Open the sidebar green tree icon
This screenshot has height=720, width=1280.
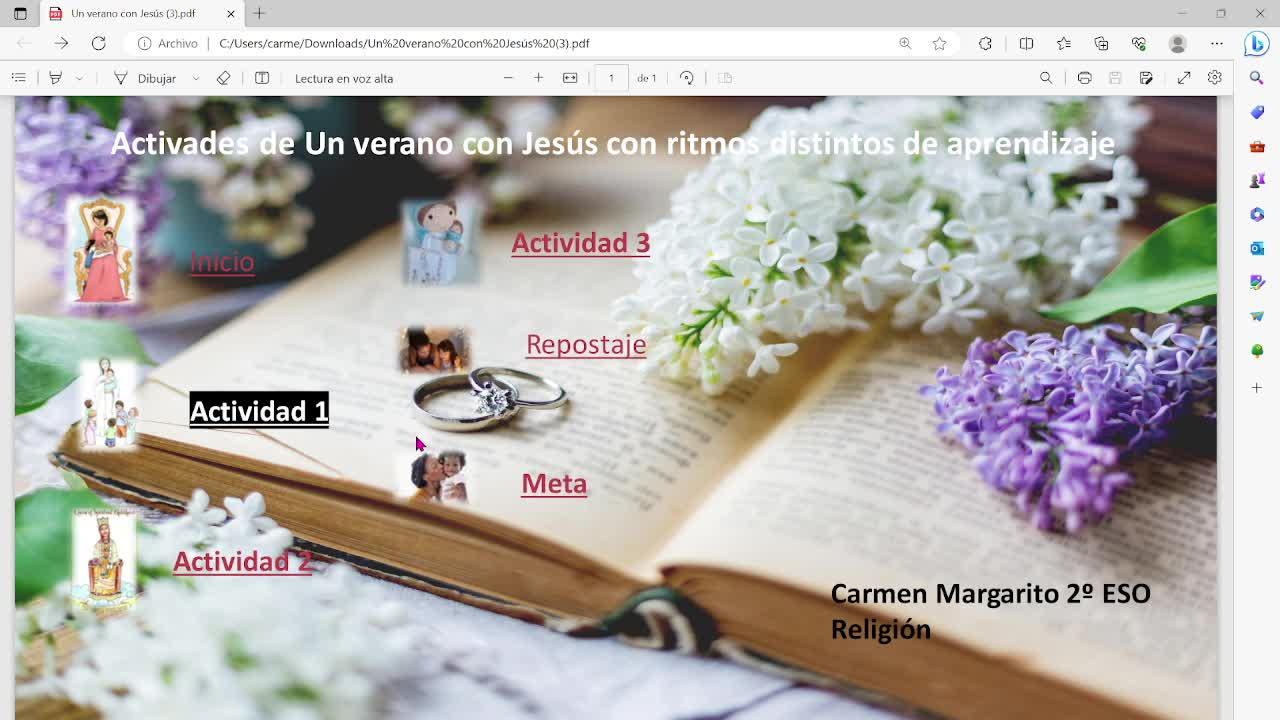coord(1257,350)
